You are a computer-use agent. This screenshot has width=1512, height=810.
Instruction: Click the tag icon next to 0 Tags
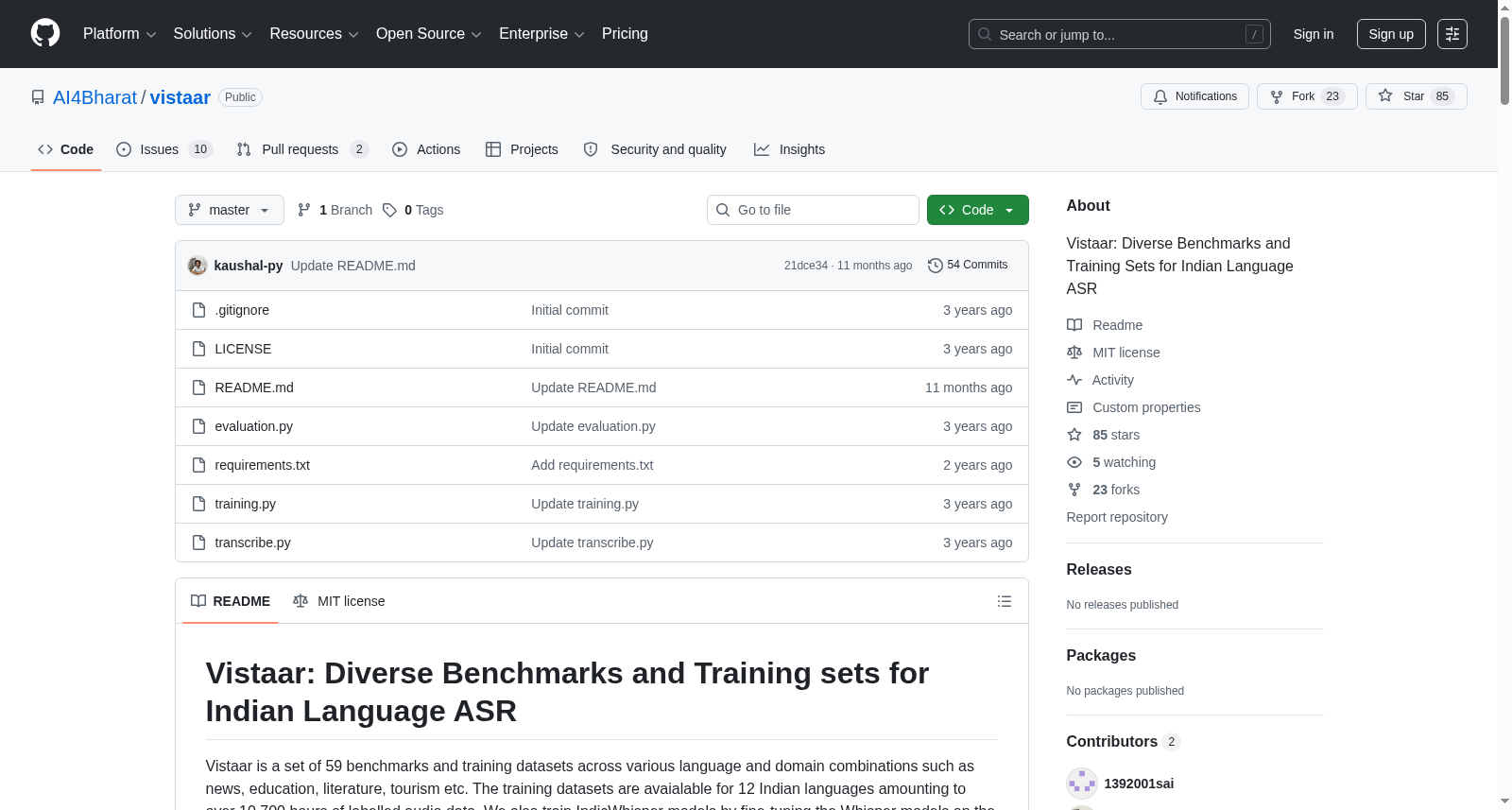(x=389, y=210)
